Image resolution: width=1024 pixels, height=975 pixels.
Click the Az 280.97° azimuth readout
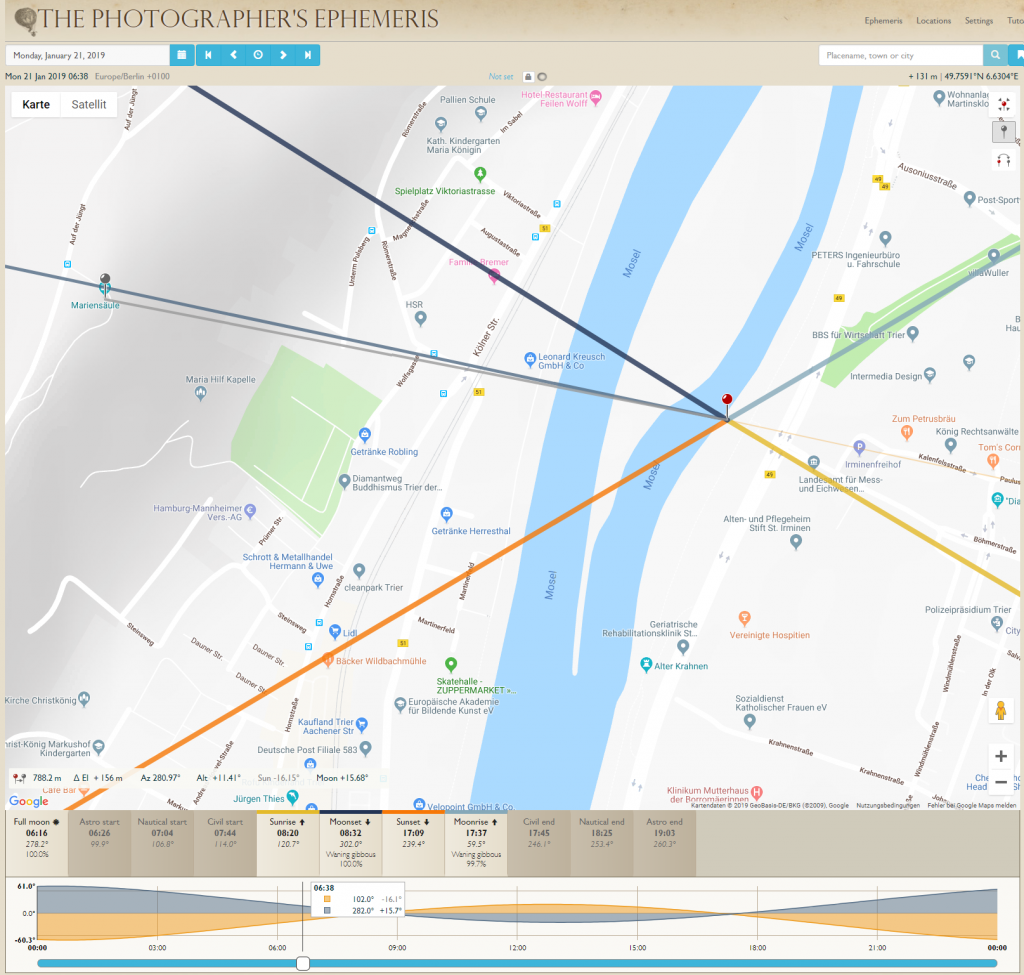click(160, 778)
